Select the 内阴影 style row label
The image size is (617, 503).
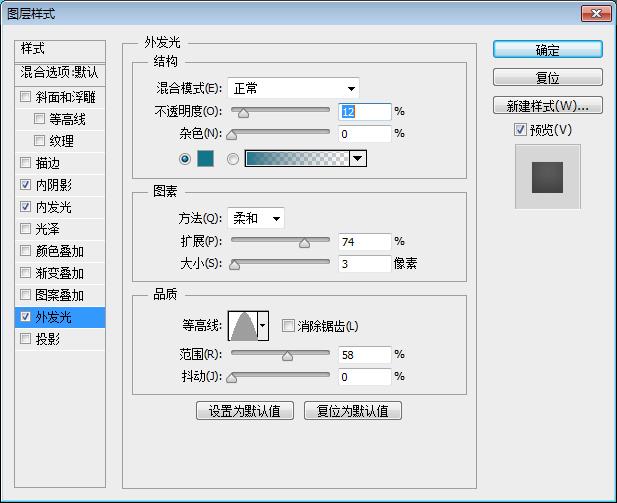pyautogui.click(x=54, y=185)
